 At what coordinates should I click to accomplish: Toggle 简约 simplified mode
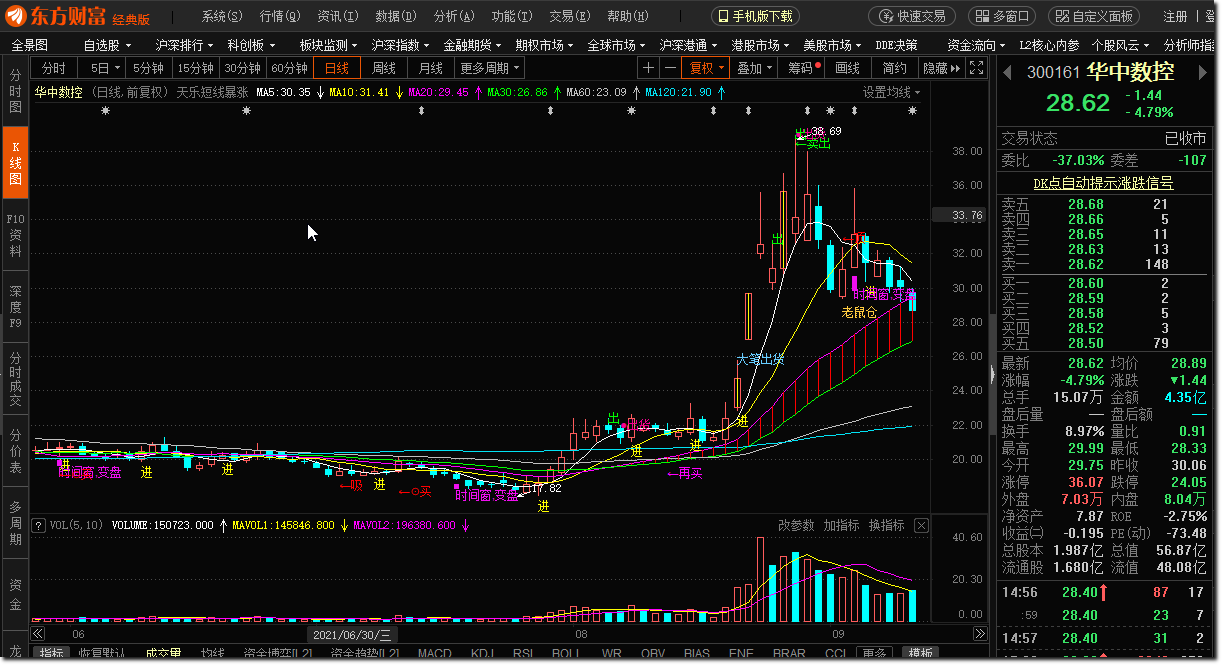point(894,67)
